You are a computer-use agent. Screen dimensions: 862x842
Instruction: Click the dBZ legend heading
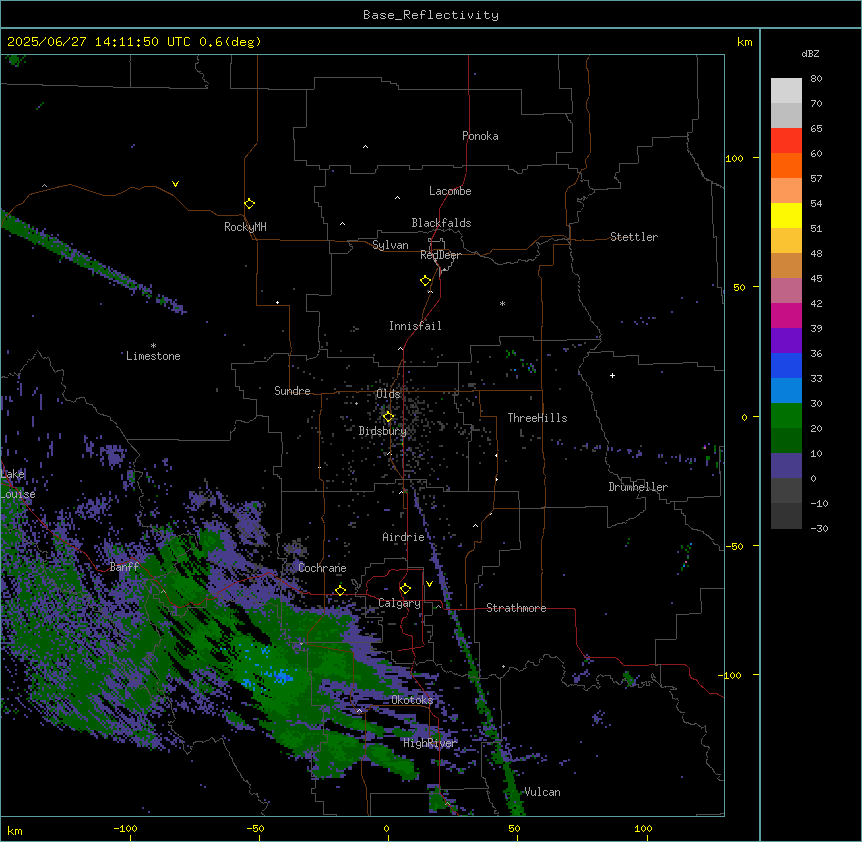coord(810,53)
